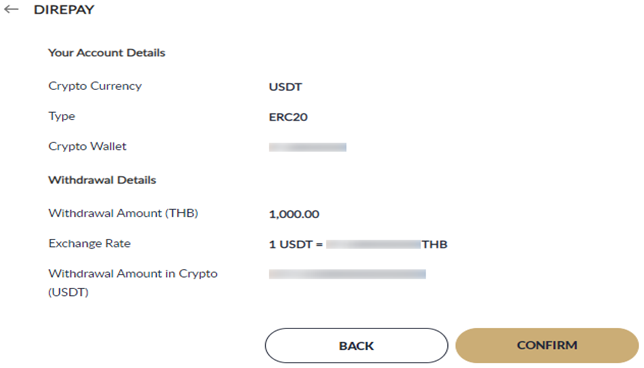Confirm the withdrawal with CONFIRM button
Image resolution: width=644 pixels, height=368 pixels.
tap(547, 345)
